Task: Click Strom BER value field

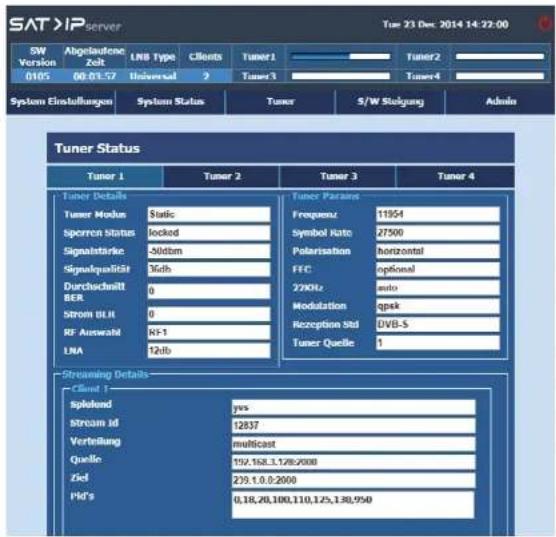Action: (x=209, y=314)
